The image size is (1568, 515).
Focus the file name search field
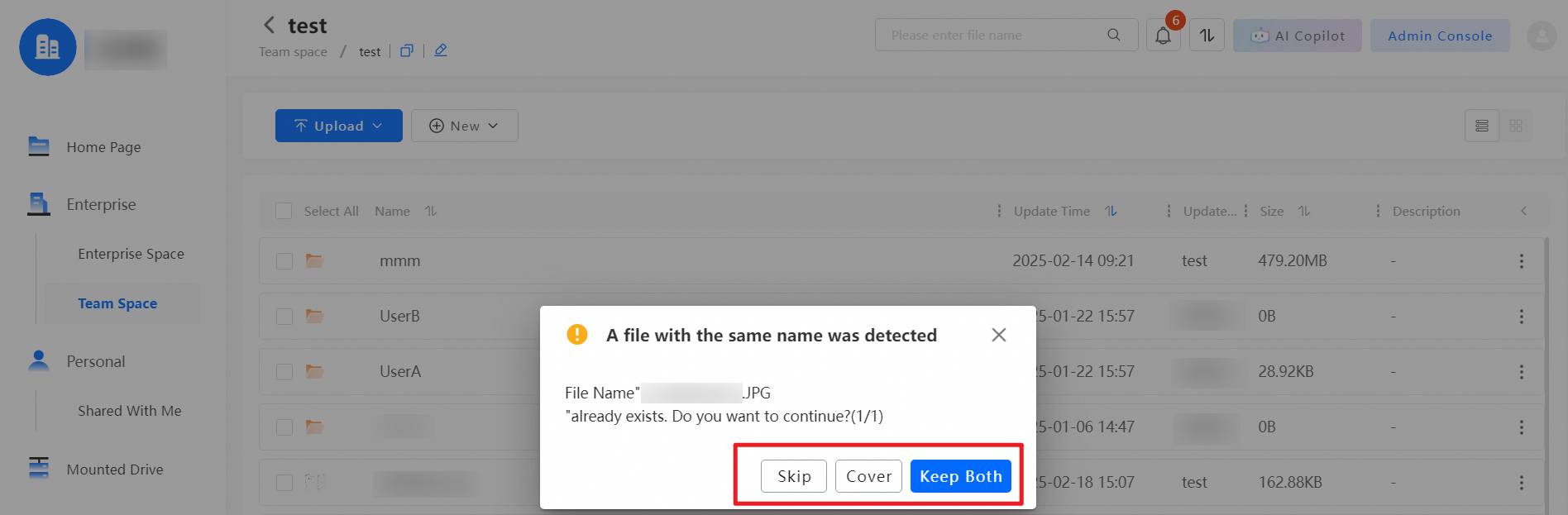pos(992,35)
